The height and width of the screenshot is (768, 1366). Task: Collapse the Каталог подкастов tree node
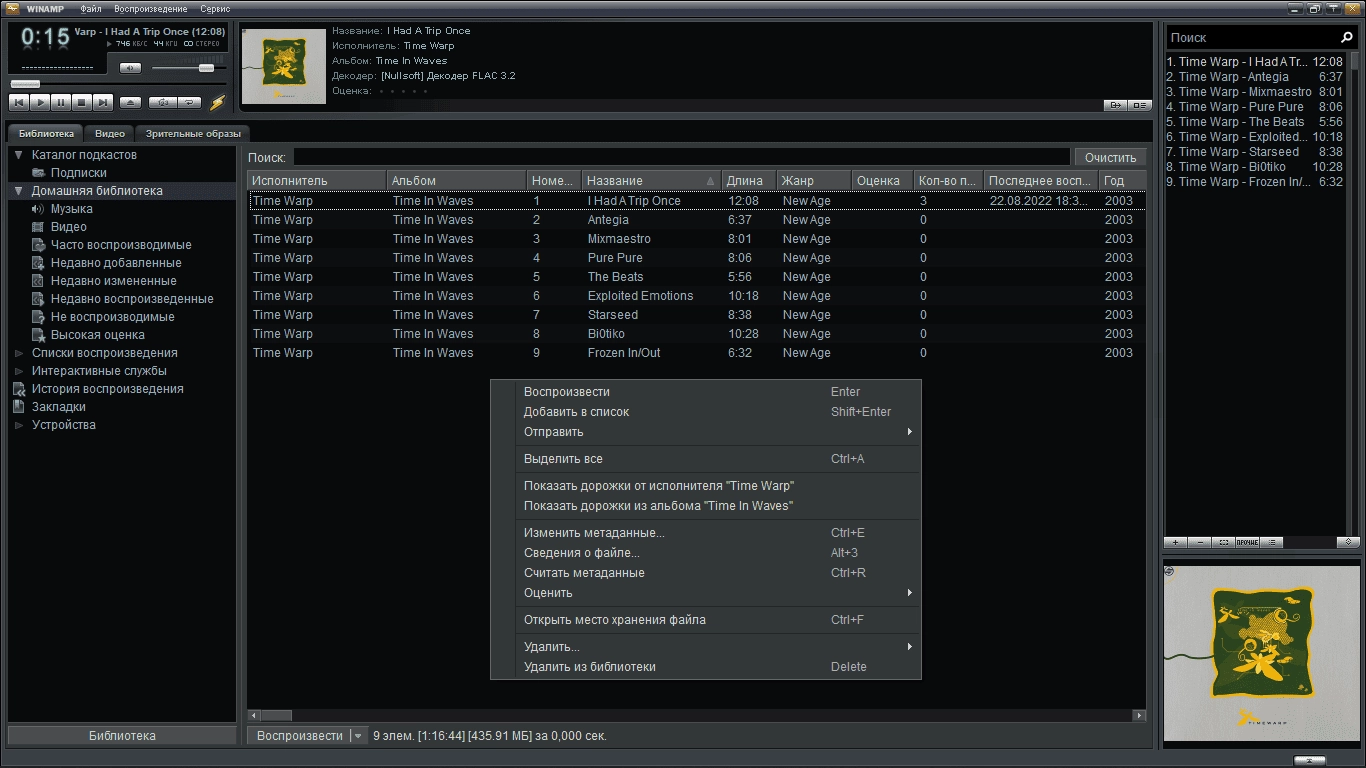click(18, 155)
